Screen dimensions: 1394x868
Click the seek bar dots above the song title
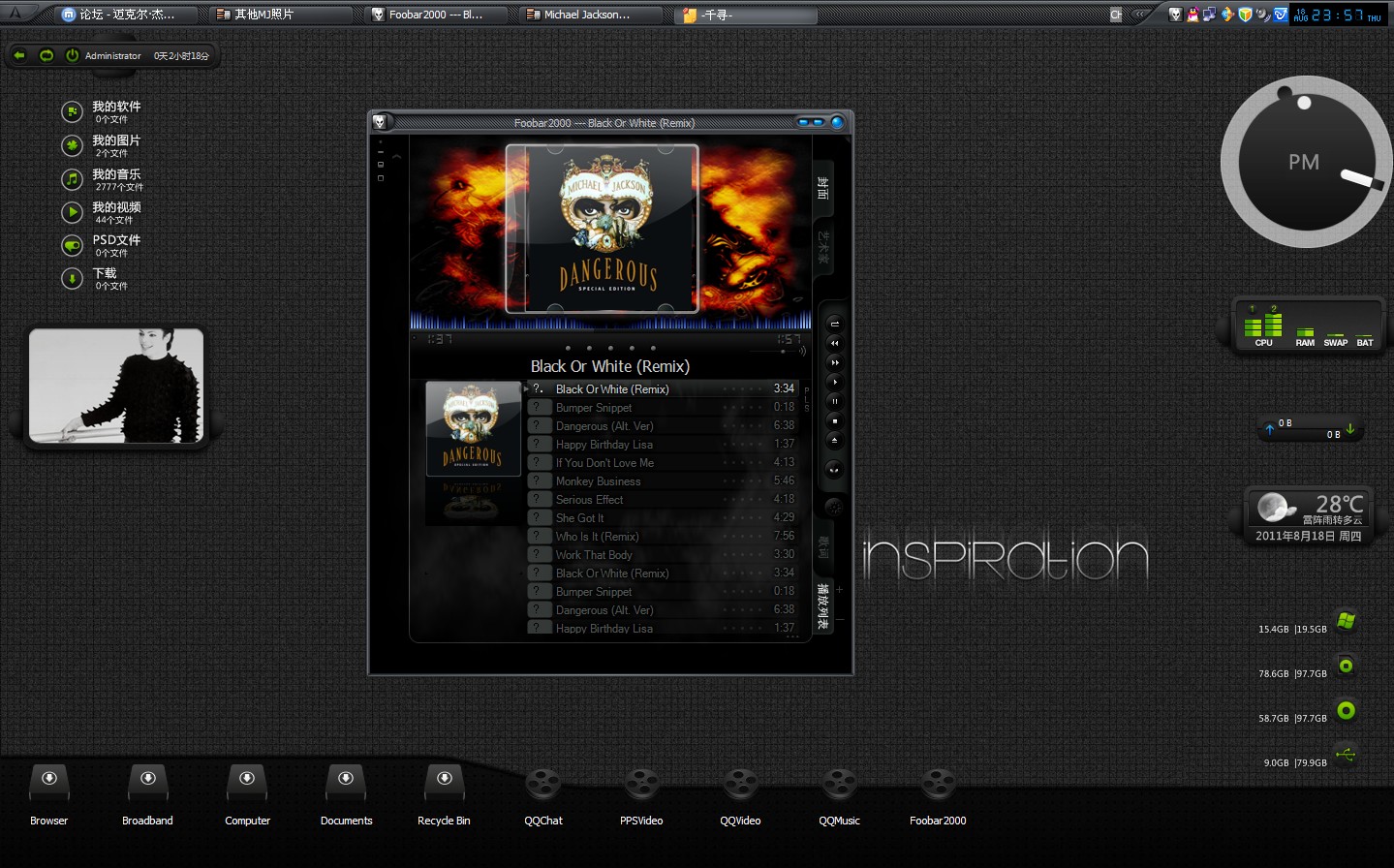click(x=610, y=348)
